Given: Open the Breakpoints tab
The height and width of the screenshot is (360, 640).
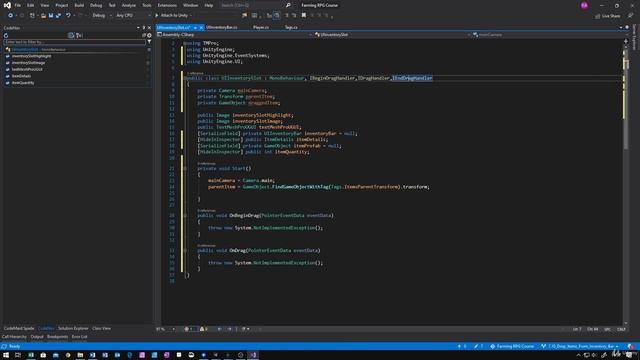Looking at the screenshot, I should (x=58, y=337).
